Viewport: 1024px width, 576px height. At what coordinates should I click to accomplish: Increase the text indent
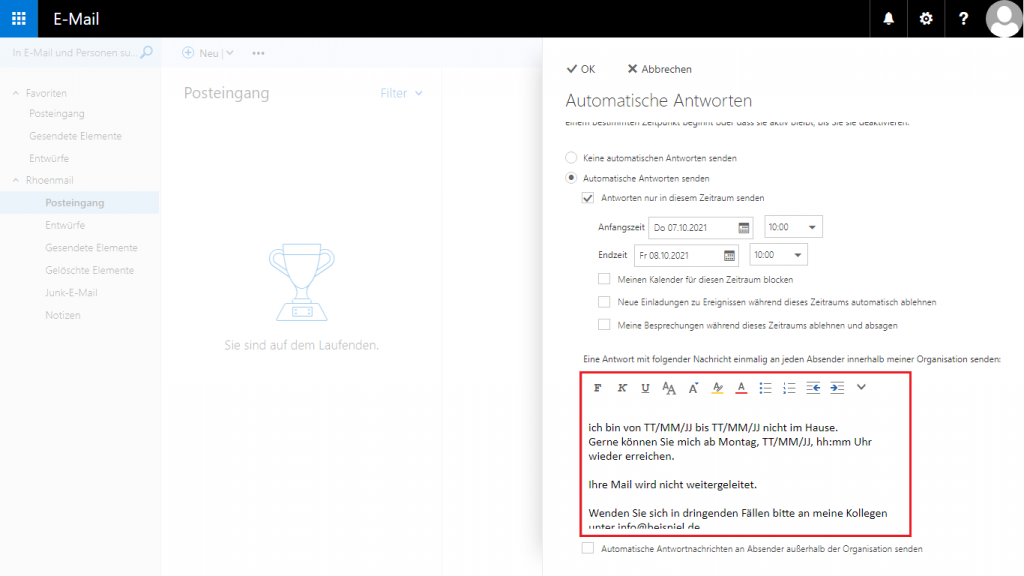tap(837, 388)
